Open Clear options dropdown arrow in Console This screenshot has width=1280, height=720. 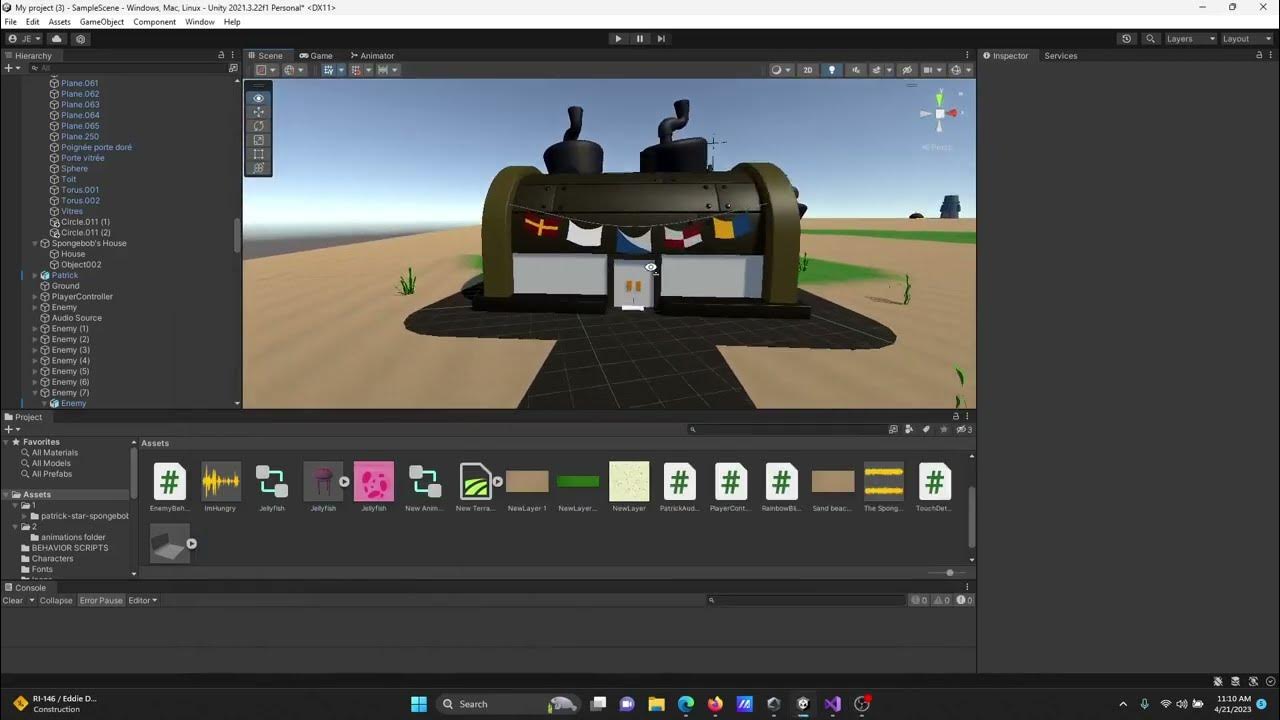31,600
